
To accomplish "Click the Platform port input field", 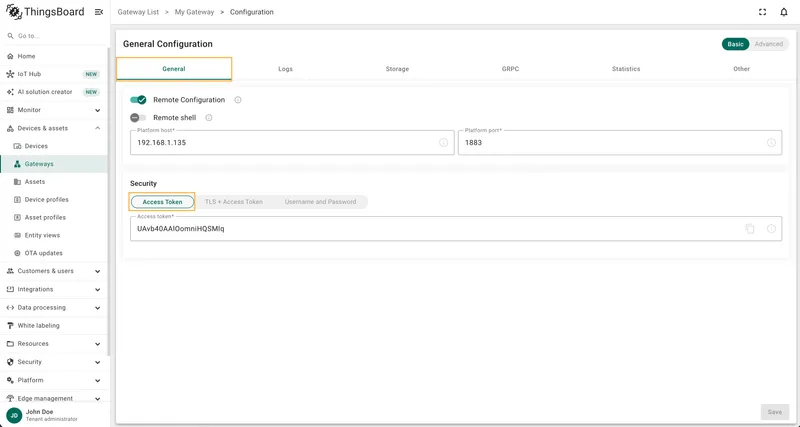I will coord(620,143).
